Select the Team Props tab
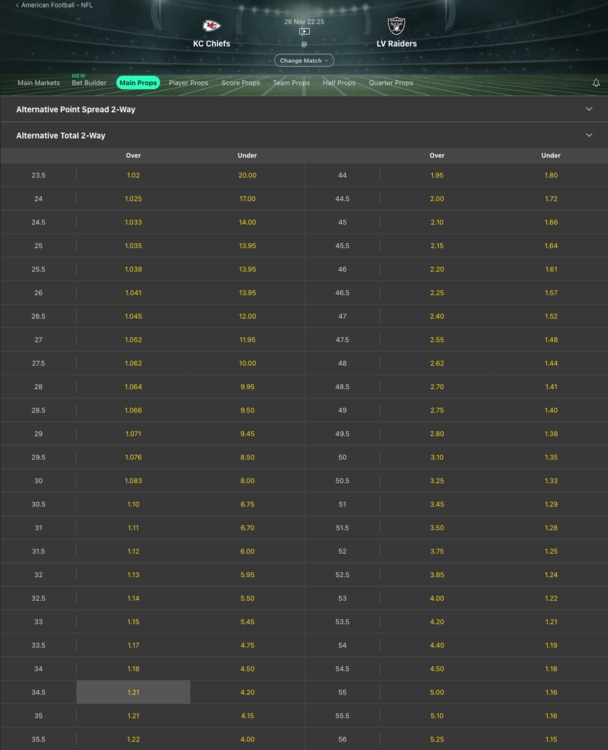608x750 pixels. 292,83
